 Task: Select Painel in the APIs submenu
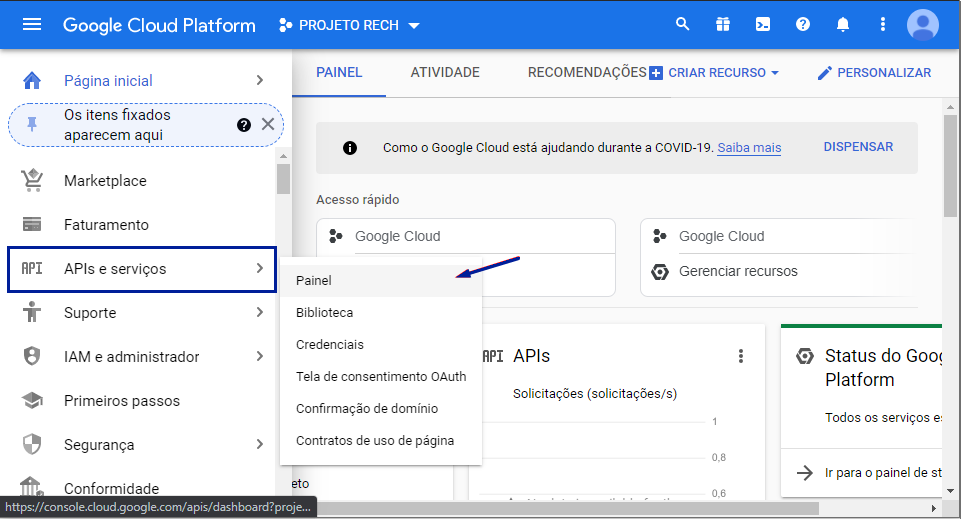(x=314, y=281)
